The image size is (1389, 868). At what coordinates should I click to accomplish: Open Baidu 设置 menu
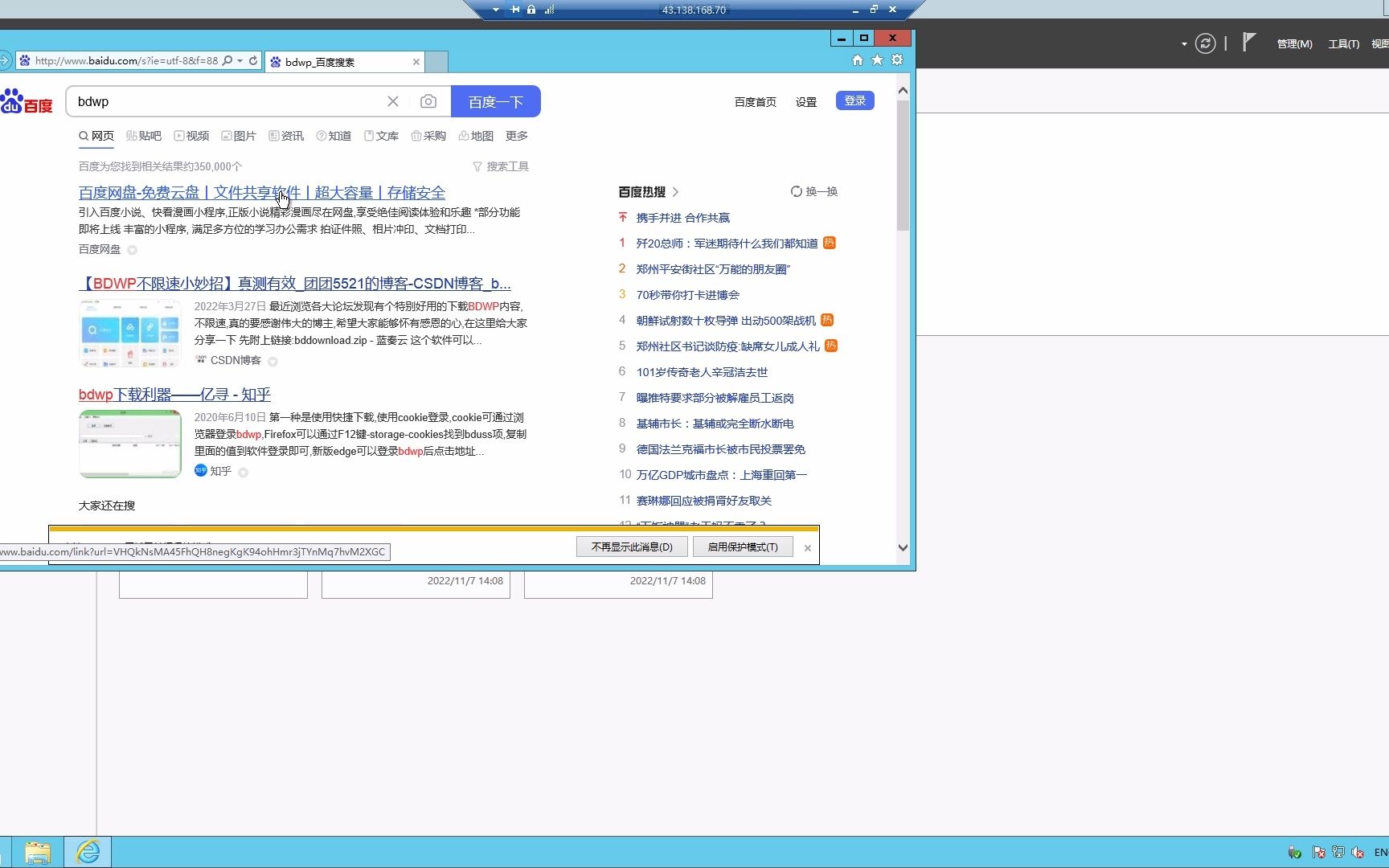click(806, 102)
